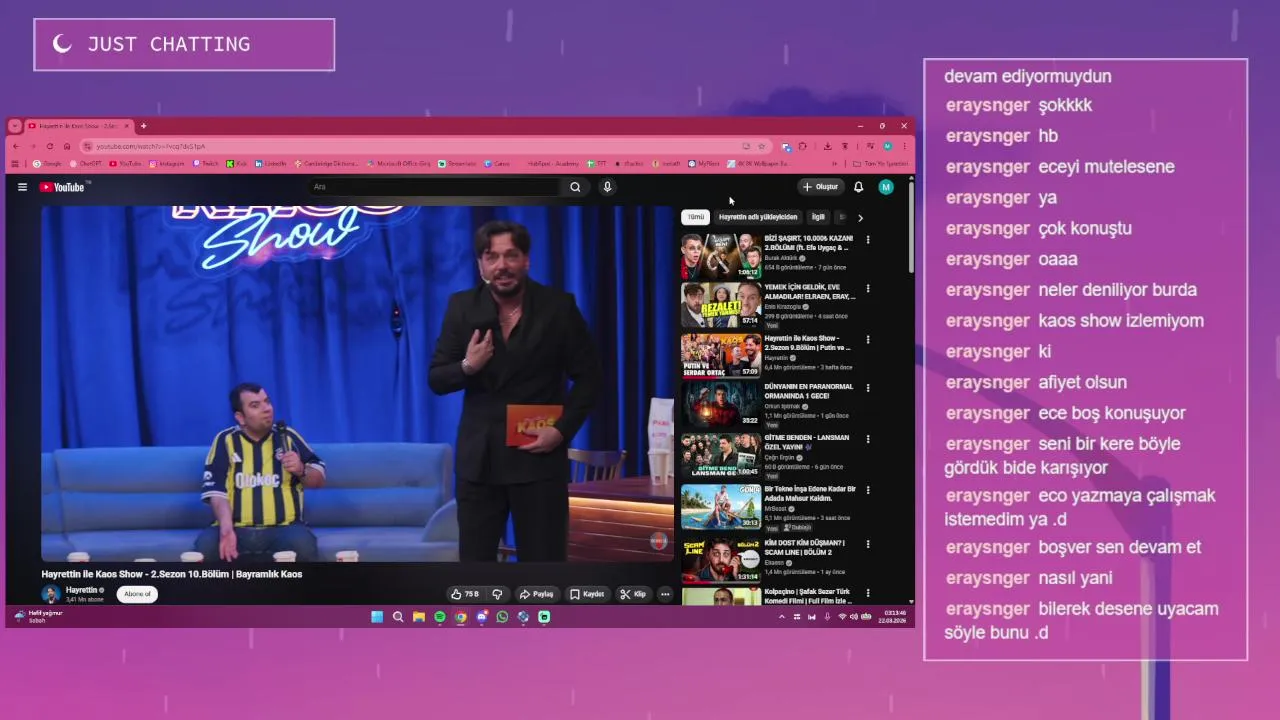Click the Oluştur create button

pos(820,187)
